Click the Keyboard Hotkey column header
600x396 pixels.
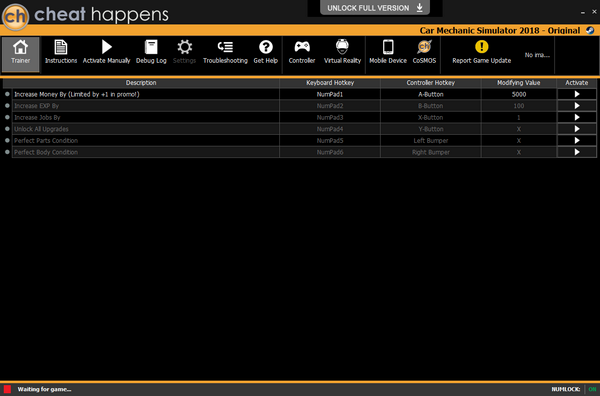330,83
